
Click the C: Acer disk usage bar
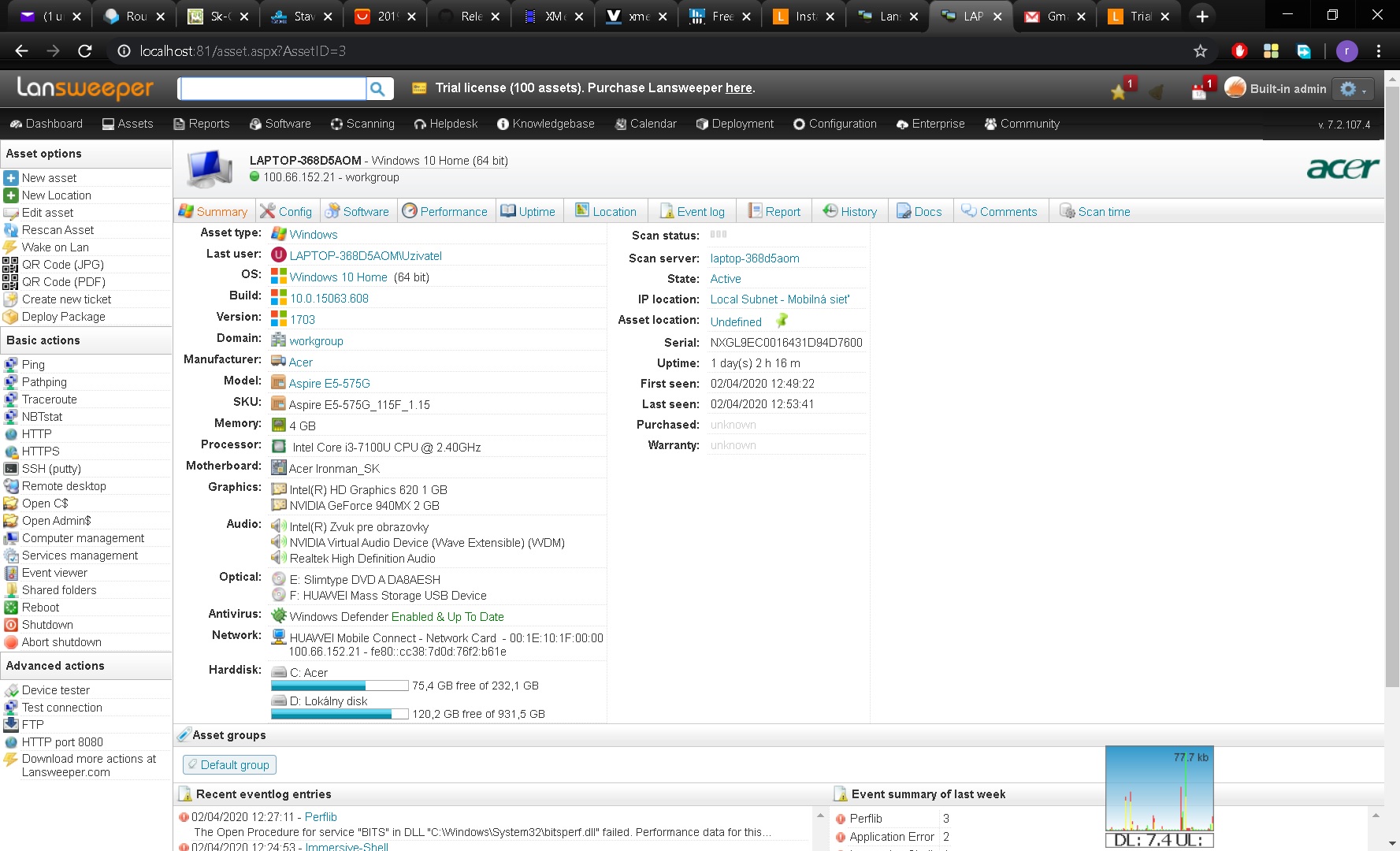(x=340, y=686)
